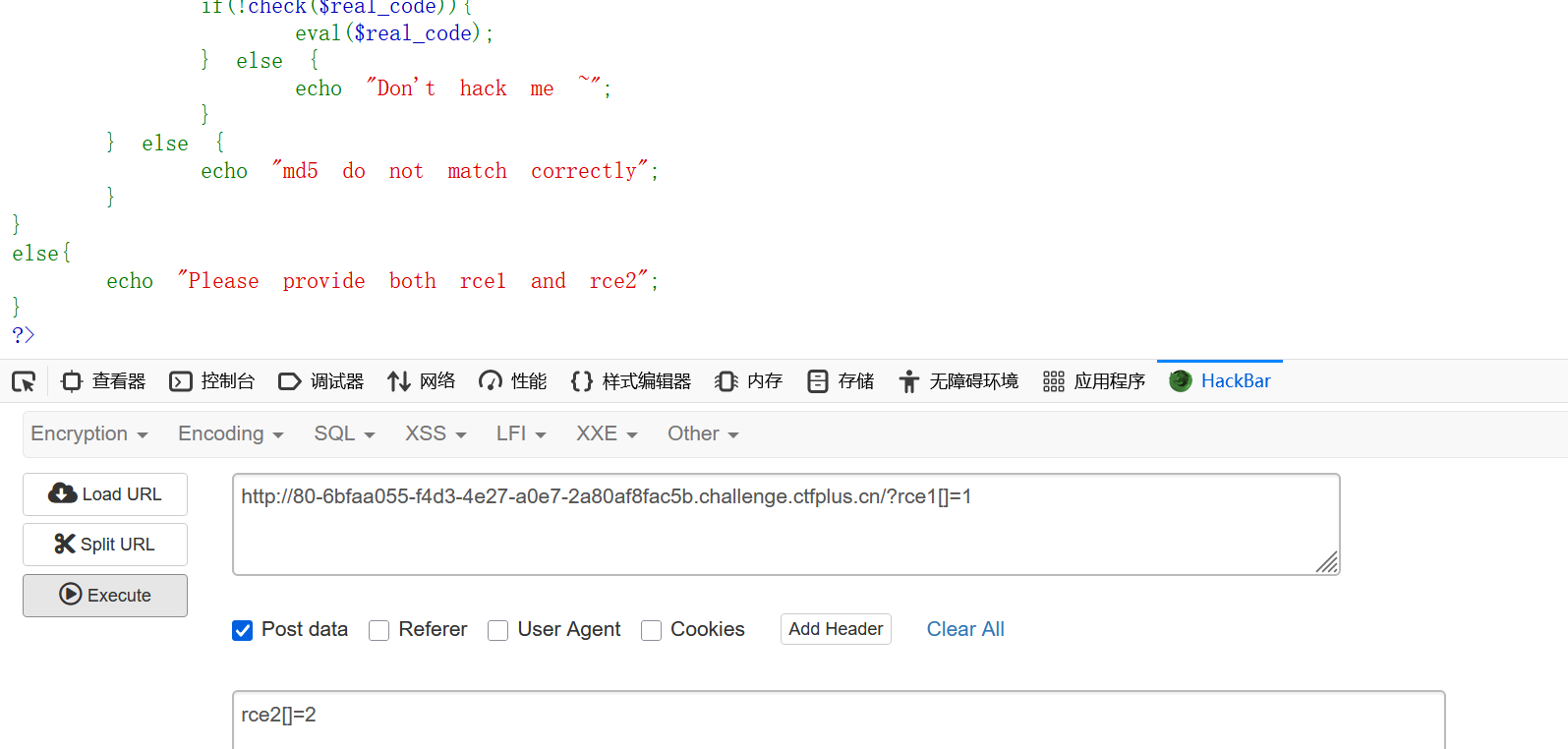Enable the Referer checkbox
This screenshot has width=1568, height=749.
pyautogui.click(x=379, y=630)
